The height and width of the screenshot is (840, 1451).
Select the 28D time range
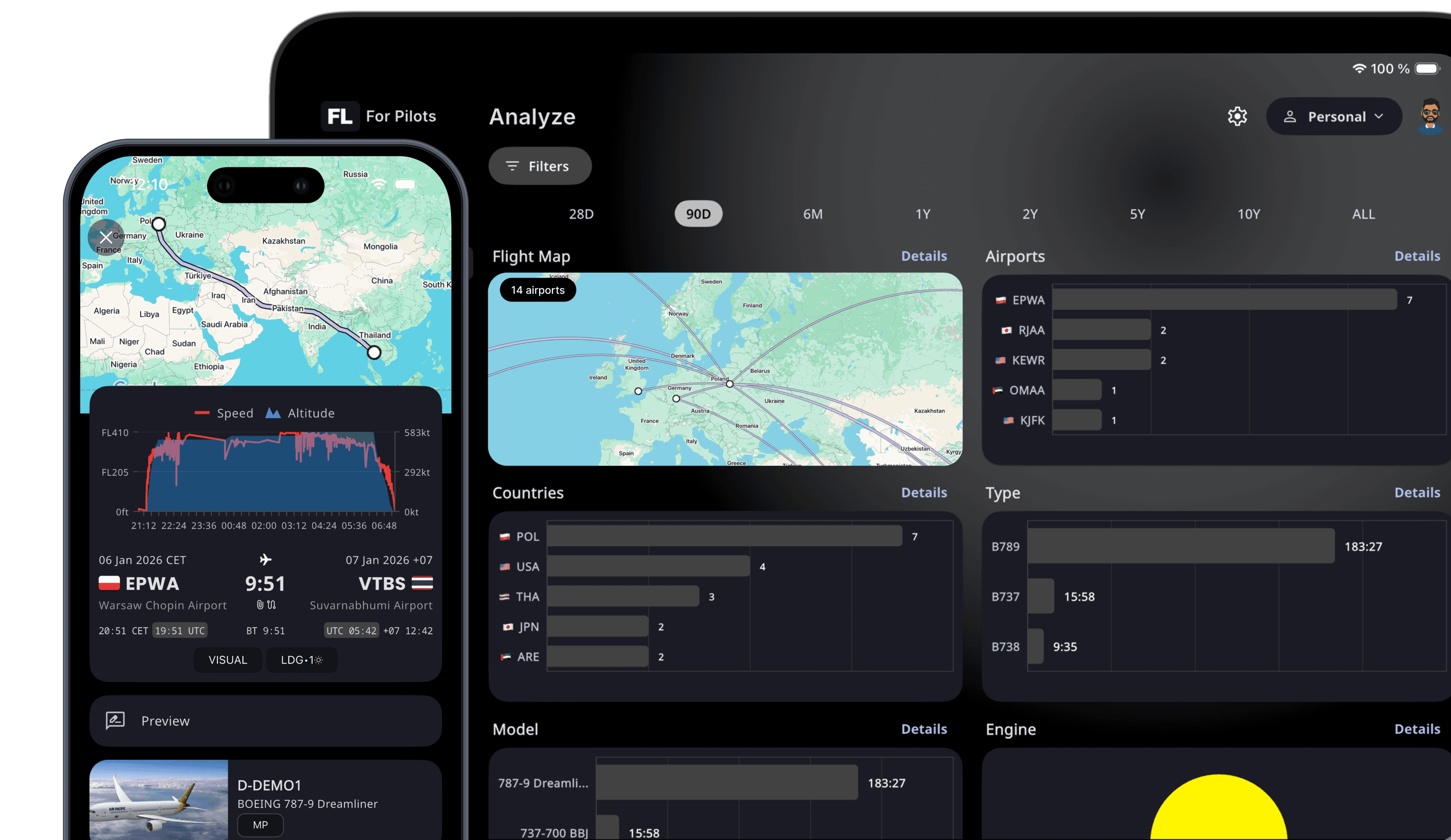click(581, 214)
